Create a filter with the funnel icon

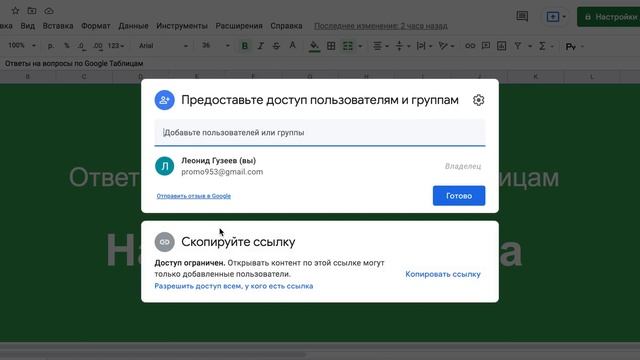[x=518, y=46]
